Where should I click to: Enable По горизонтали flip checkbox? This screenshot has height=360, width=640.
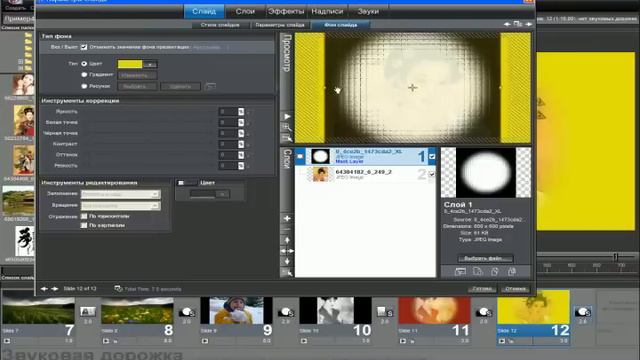[84, 216]
